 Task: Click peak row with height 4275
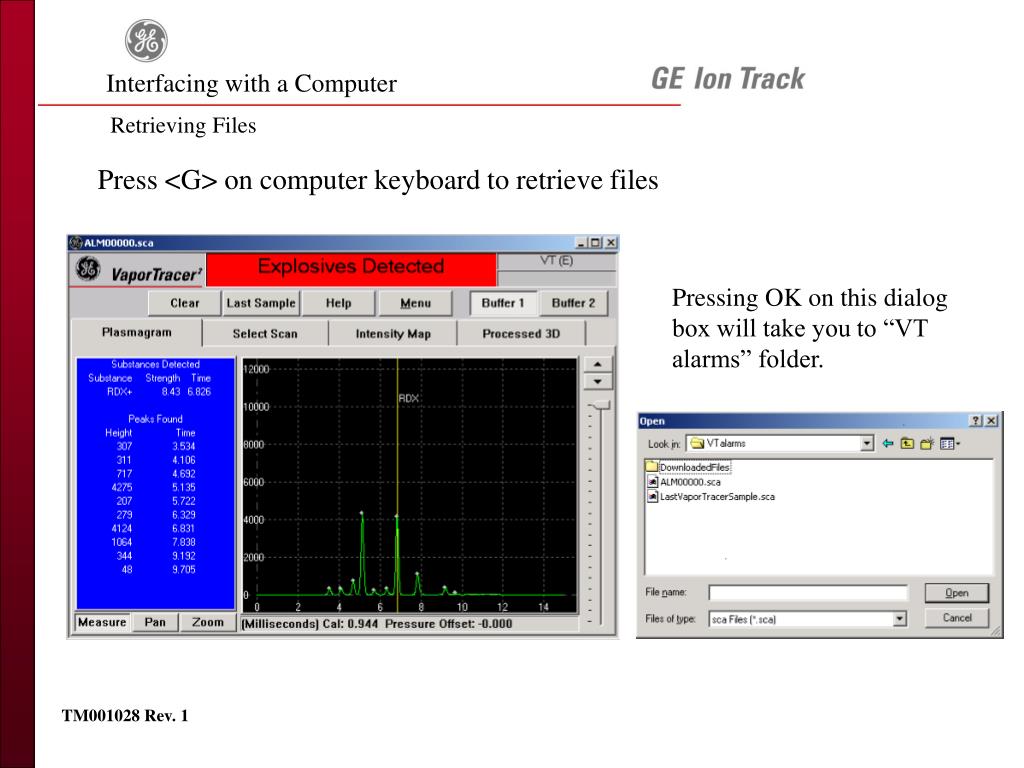pyautogui.click(x=154, y=487)
